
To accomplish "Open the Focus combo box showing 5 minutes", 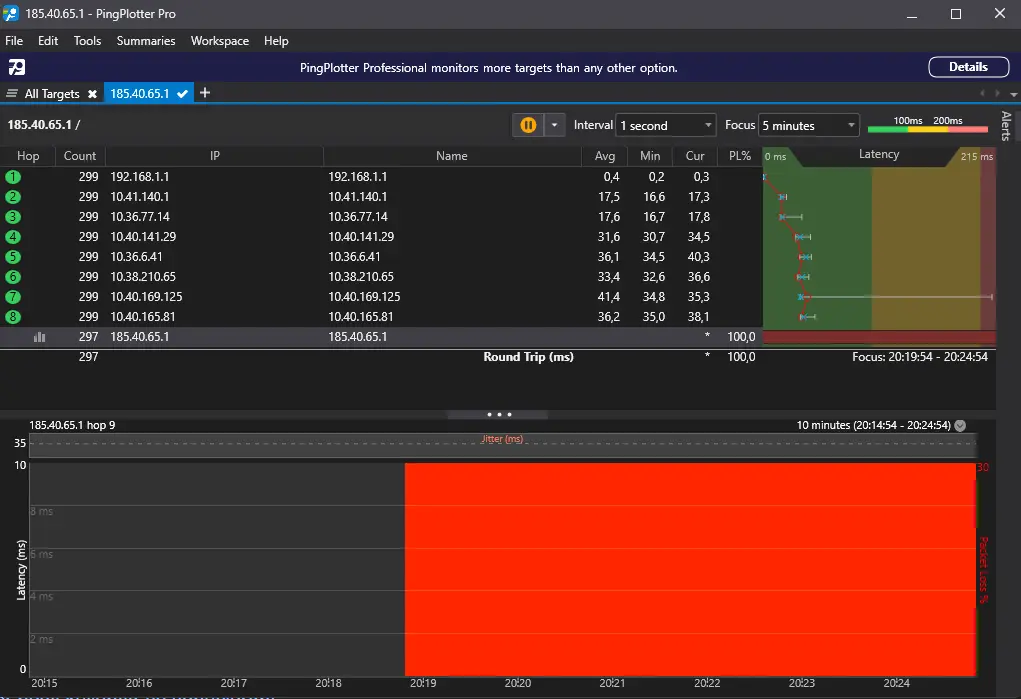I will pyautogui.click(x=808, y=125).
